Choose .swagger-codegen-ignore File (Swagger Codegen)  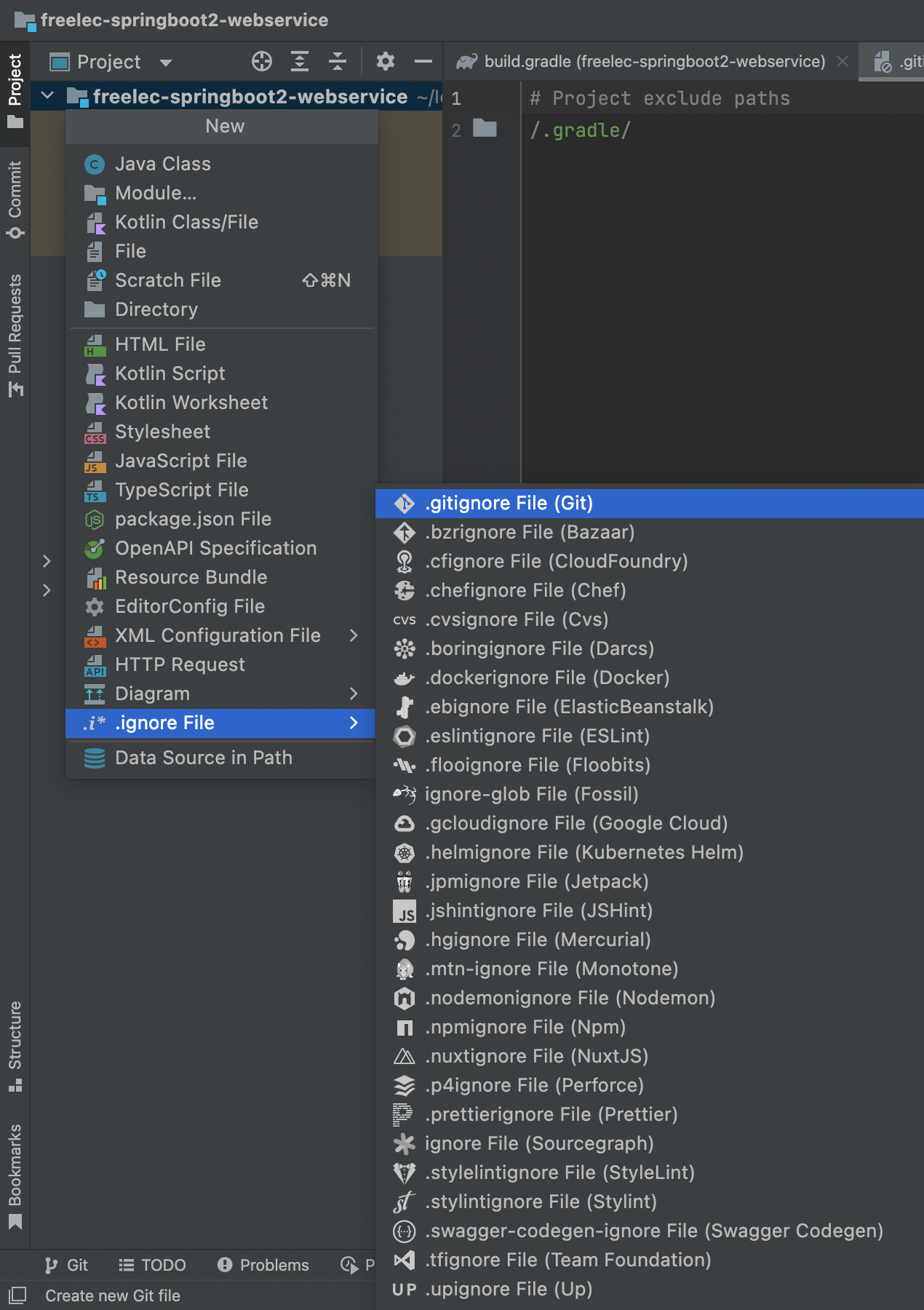pyautogui.click(x=650, y=1231)
